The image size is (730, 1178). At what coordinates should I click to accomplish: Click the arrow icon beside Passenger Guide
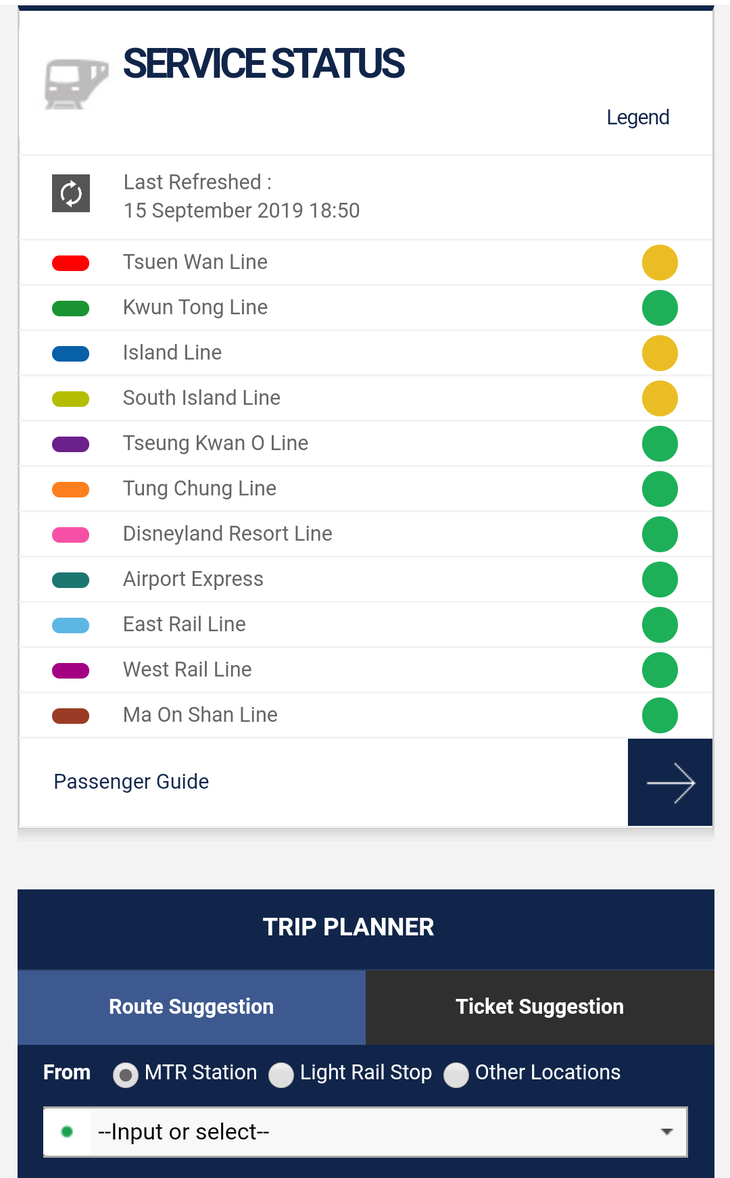coord(670,783)
